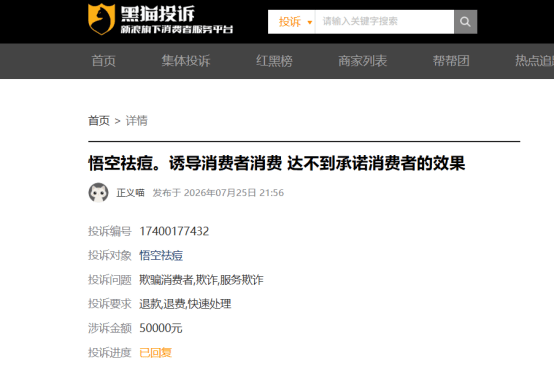Click the 正义喵 username
The height and width of the screenshot is (368, 554).
point(130,193)
